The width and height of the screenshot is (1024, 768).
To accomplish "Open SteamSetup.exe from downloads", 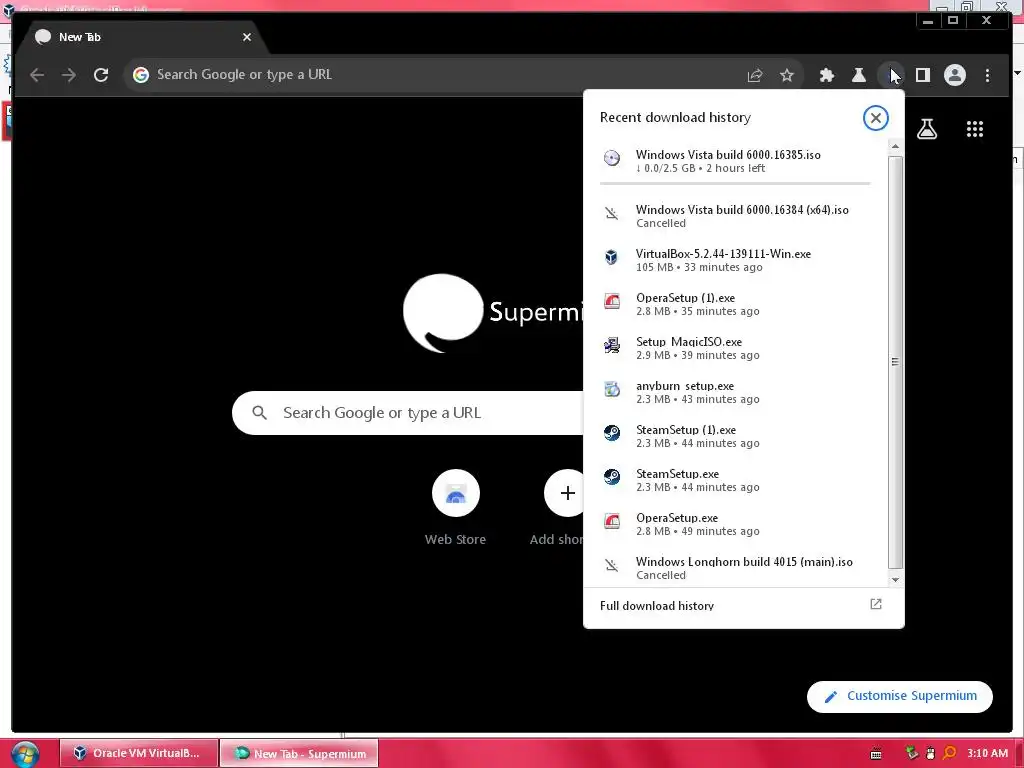I will pos(735,480).
